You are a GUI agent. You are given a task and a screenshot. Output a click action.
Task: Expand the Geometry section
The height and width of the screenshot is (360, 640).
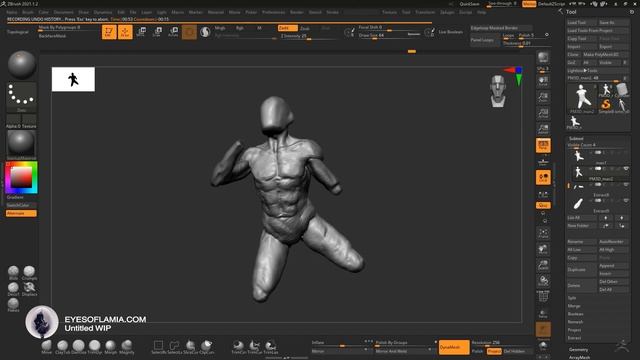tap(578, 350)
